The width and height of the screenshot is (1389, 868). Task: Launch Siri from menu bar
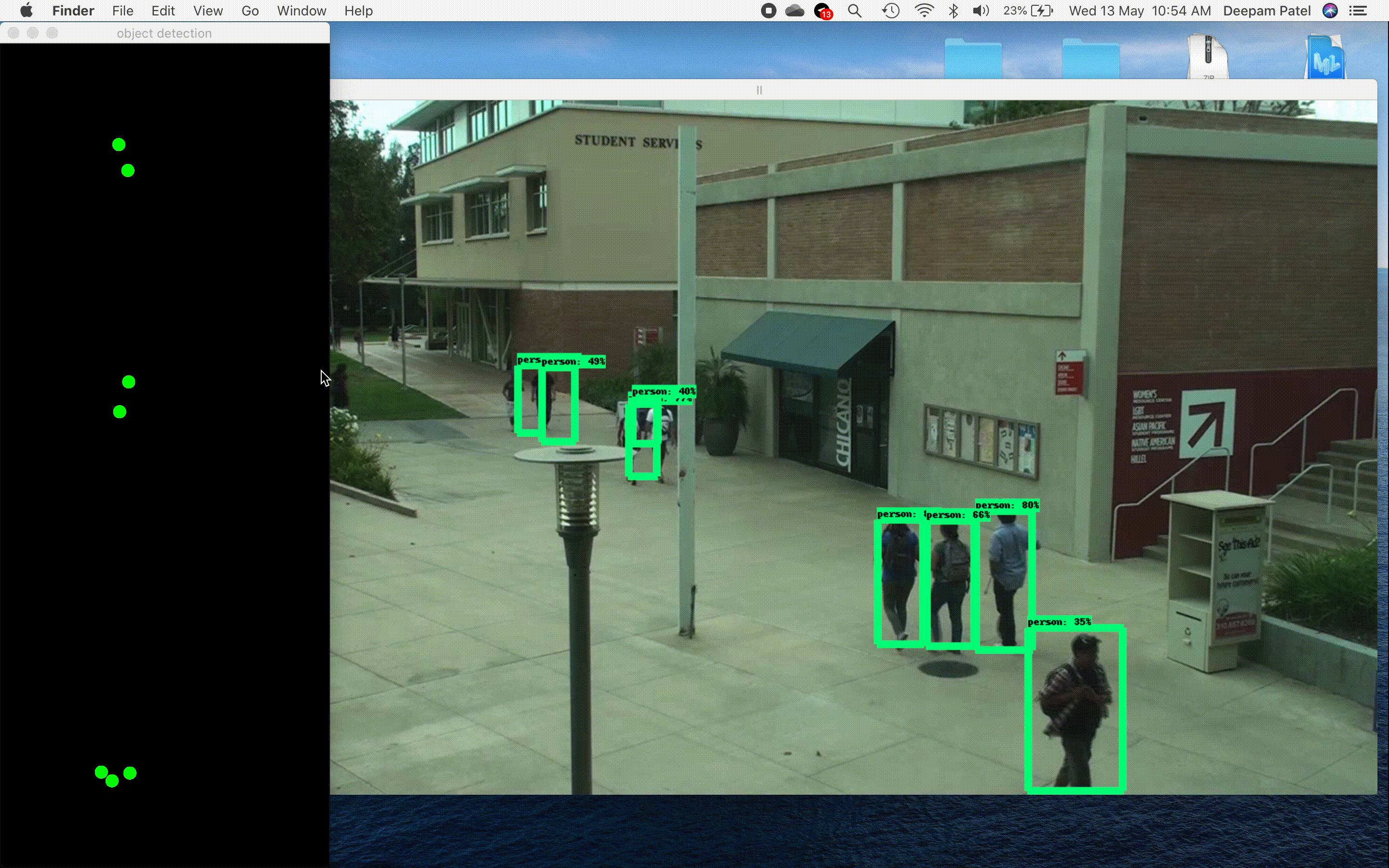coord(1330,11)
